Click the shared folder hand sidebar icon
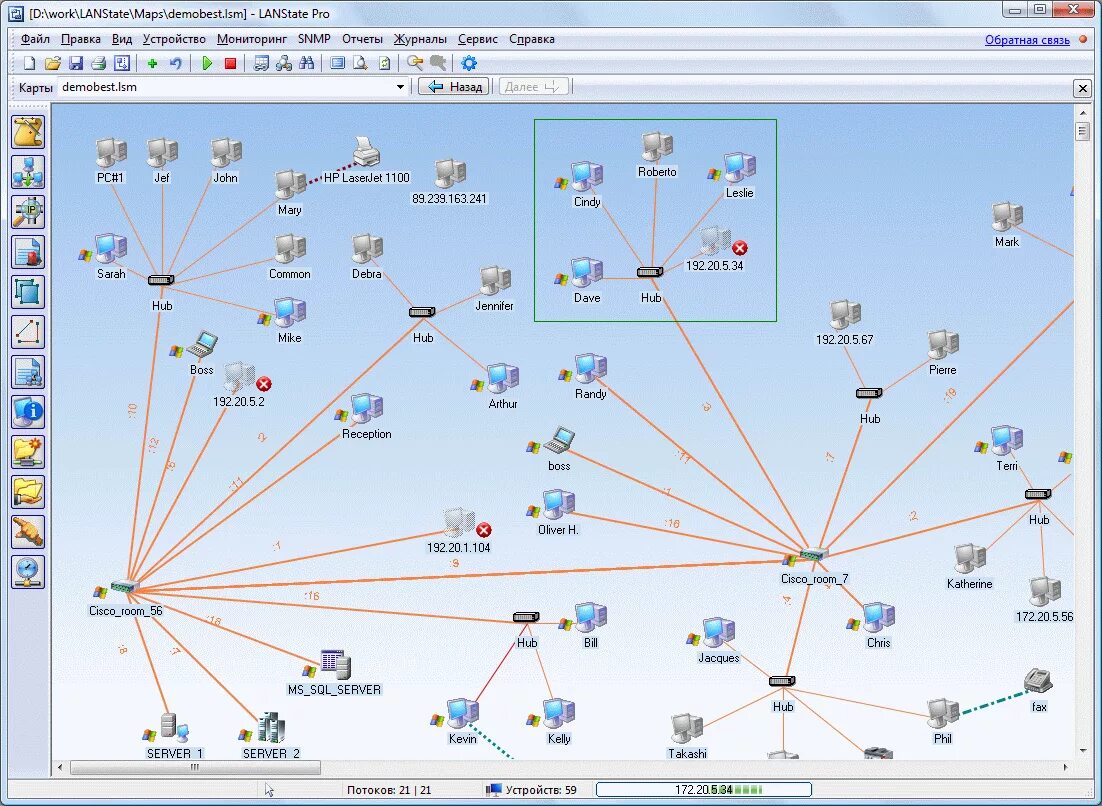Viewport: 1102px width, 806px height. pos(28,492)
